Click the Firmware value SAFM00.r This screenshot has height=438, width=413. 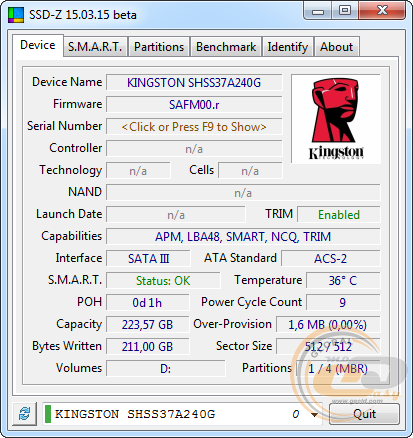[194, 105]
